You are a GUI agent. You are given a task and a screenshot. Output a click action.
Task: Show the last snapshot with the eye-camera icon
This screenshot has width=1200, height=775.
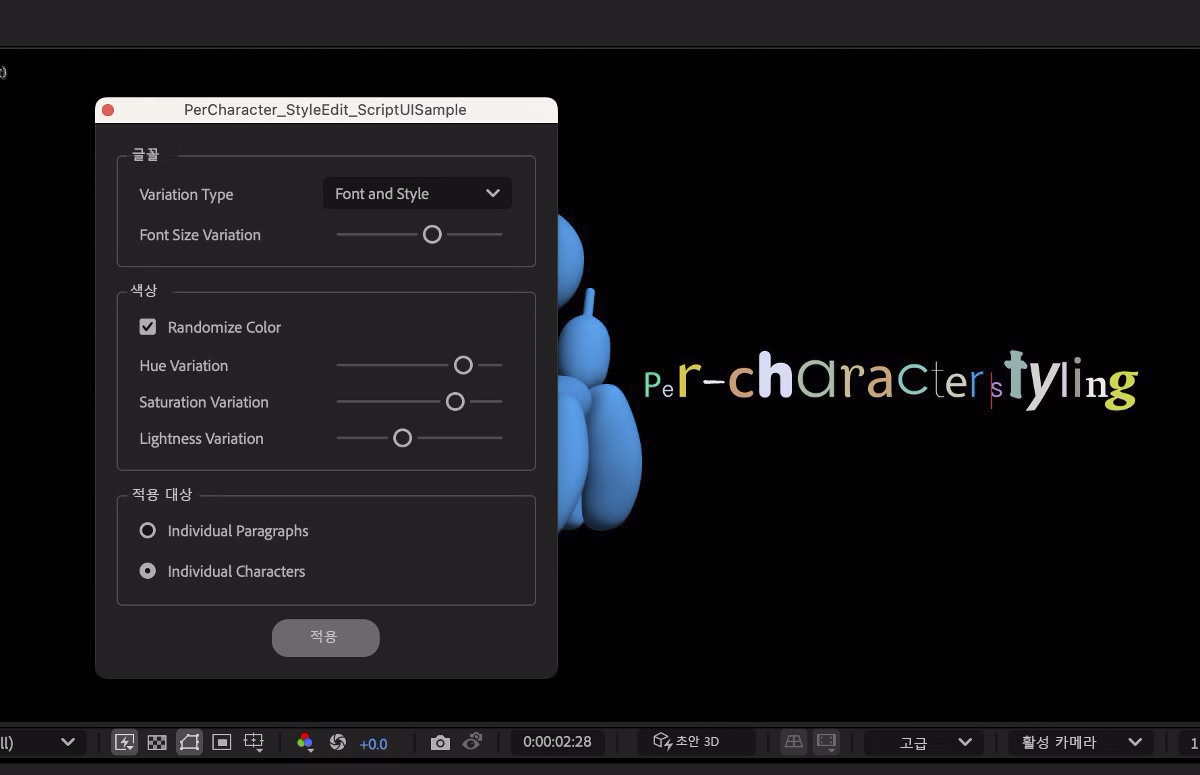(x=472, y=742)
